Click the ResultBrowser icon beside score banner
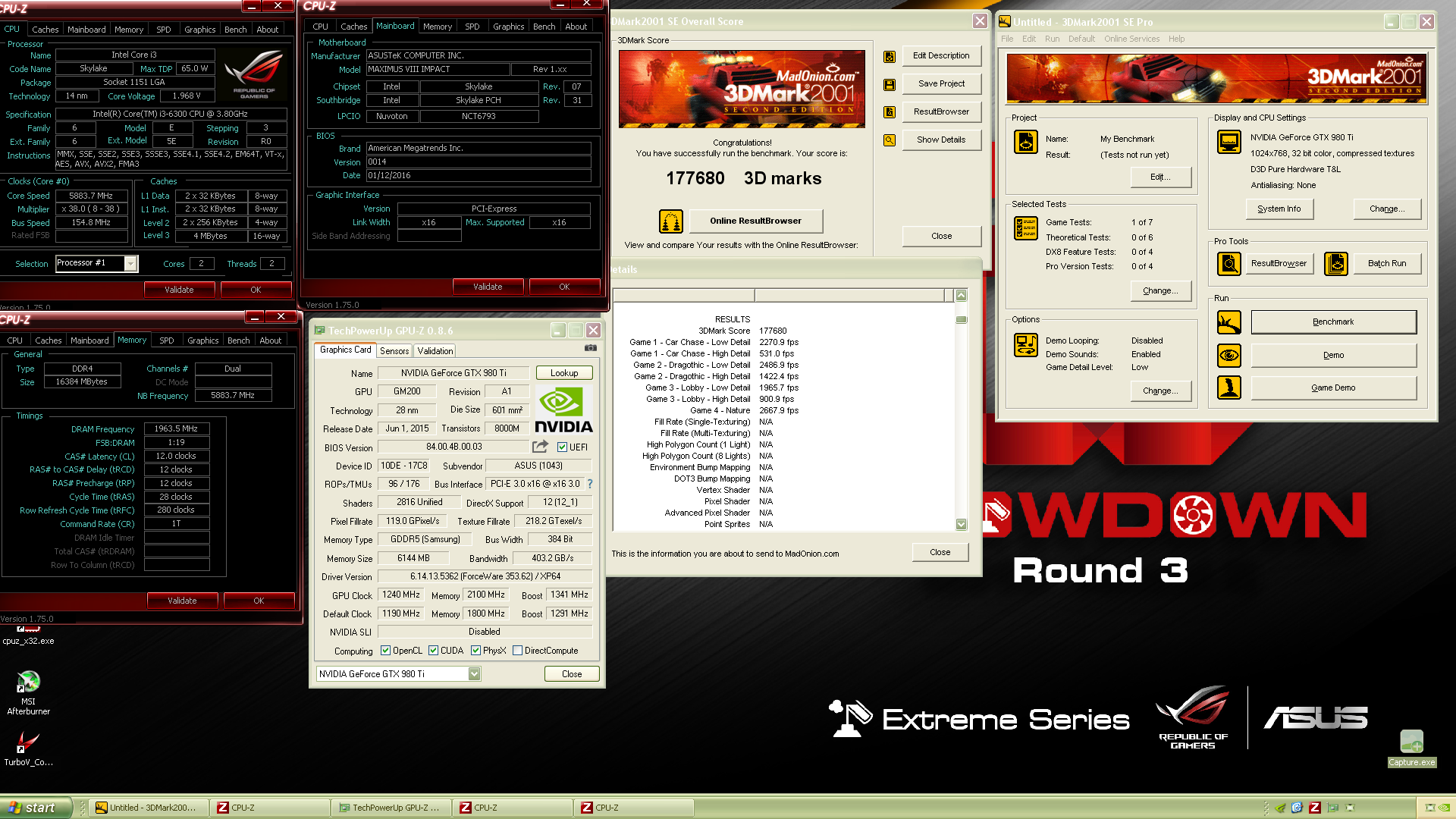The width and height of the screenshot is (1456, 819). (890, 112)
